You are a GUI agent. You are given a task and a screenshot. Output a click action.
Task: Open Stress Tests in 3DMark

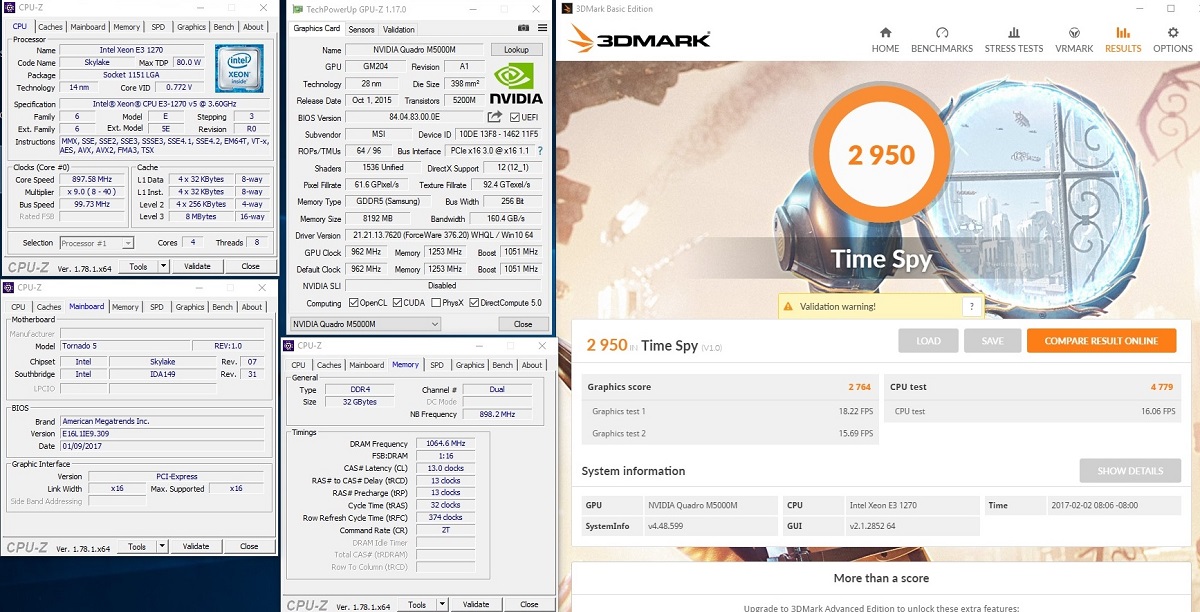pyautogui.click(x=1013, y=39)
